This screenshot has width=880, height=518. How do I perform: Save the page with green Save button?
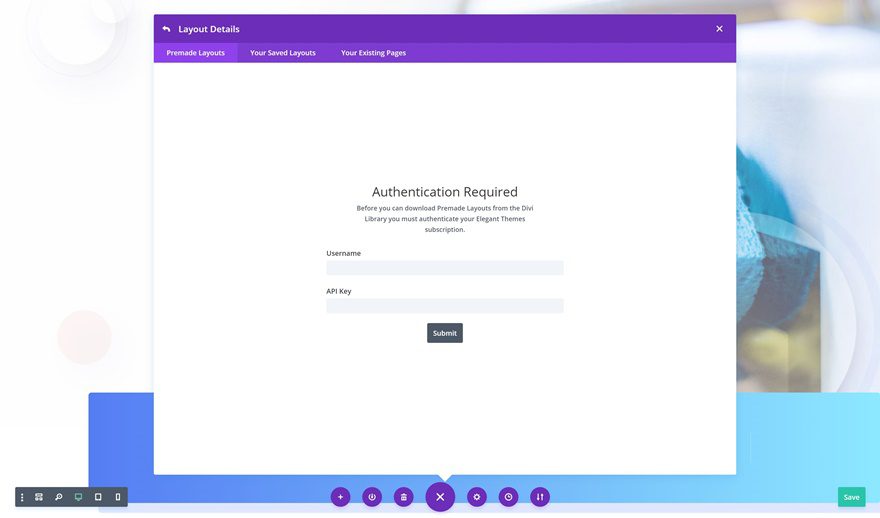tap(851, 497)
